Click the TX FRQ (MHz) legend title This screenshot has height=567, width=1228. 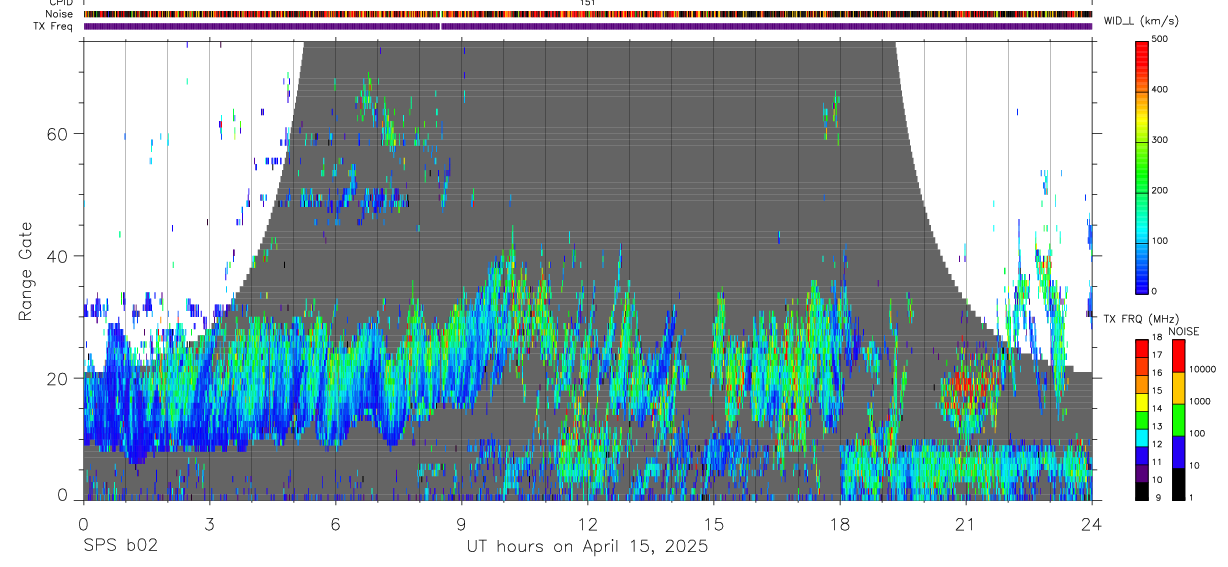[1140, 319]
